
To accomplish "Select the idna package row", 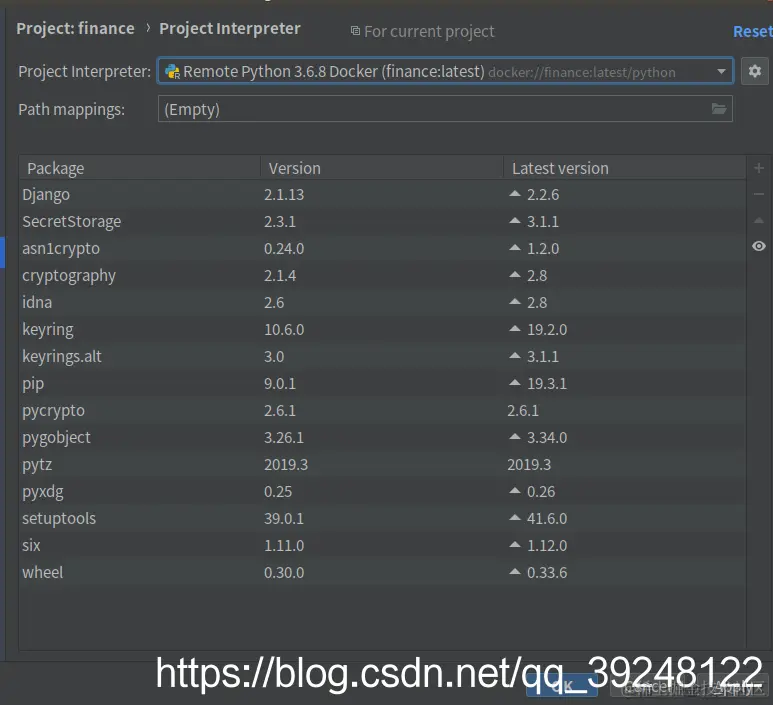I will pos(382,303).
